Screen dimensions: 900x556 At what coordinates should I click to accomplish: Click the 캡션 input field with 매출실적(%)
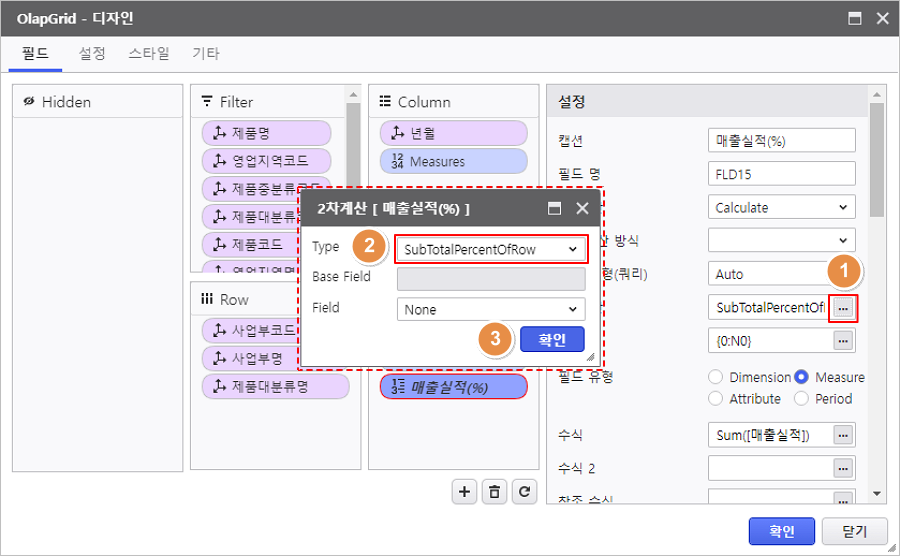(781, 141)
